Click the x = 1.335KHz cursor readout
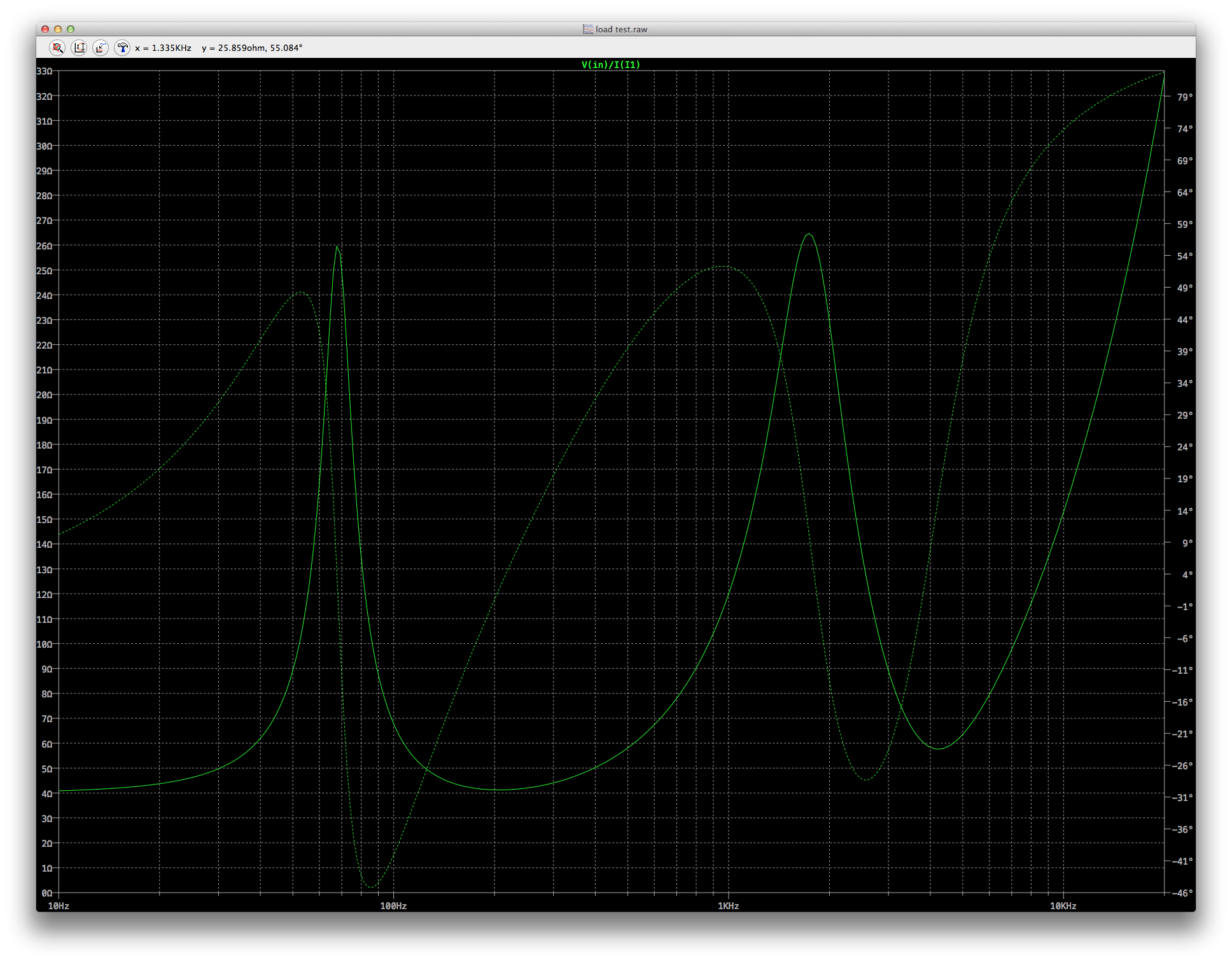 [163, 48]
